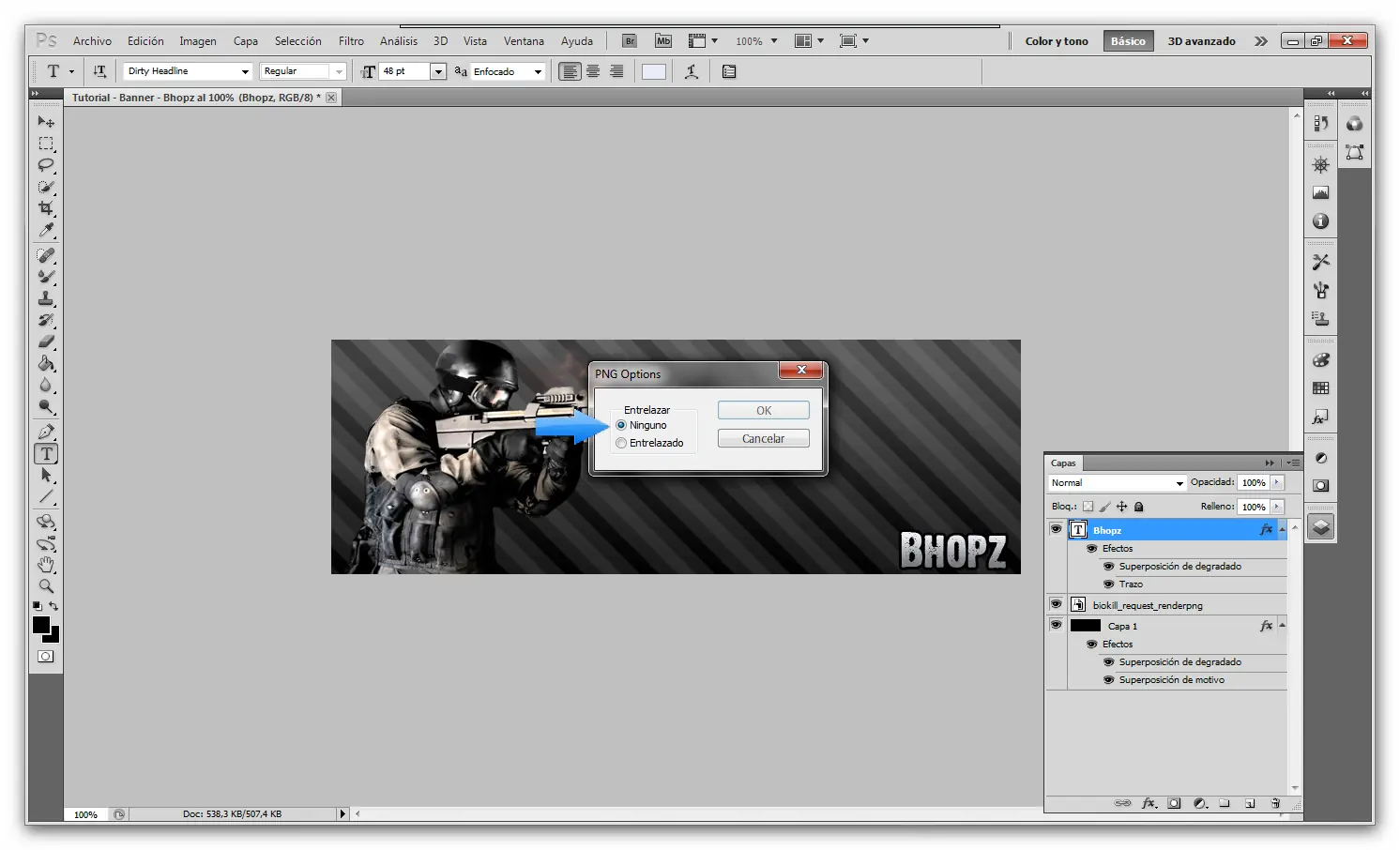Select the Dodge tool

click(46, 406)
